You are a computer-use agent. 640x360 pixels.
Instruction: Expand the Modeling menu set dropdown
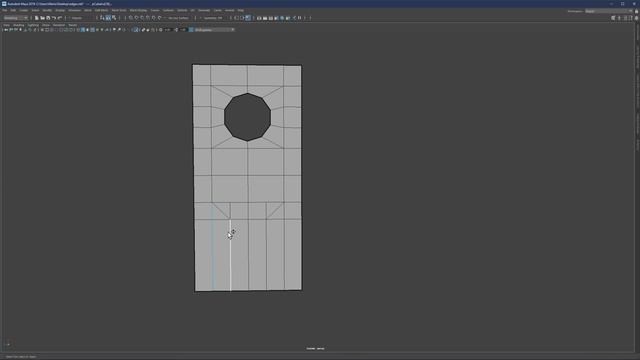pos(16,18)
